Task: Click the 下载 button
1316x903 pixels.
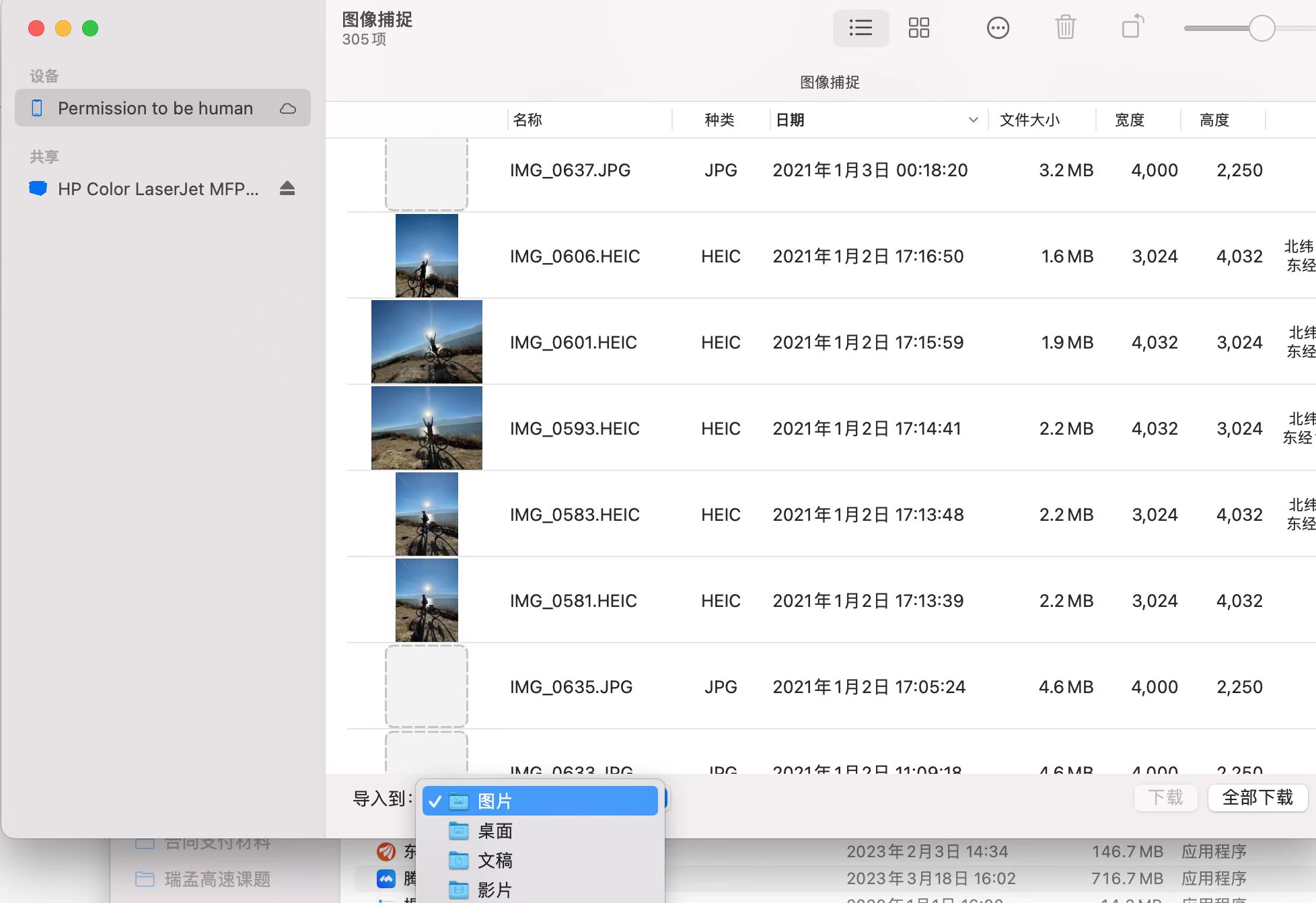Action: [x=1165, y=798]
